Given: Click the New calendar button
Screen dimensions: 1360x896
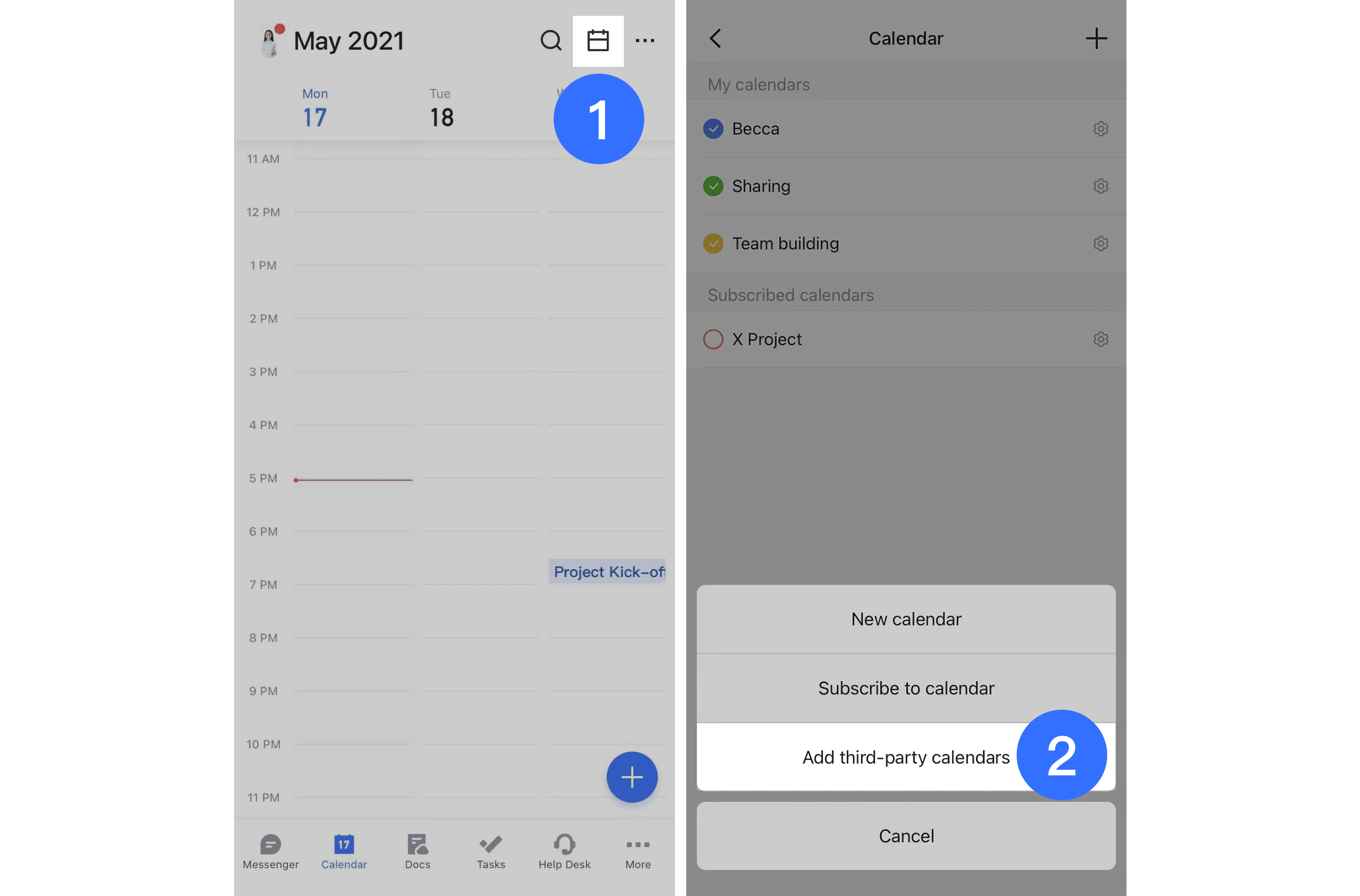Looking at the screenshot, I should pos(905,619).
